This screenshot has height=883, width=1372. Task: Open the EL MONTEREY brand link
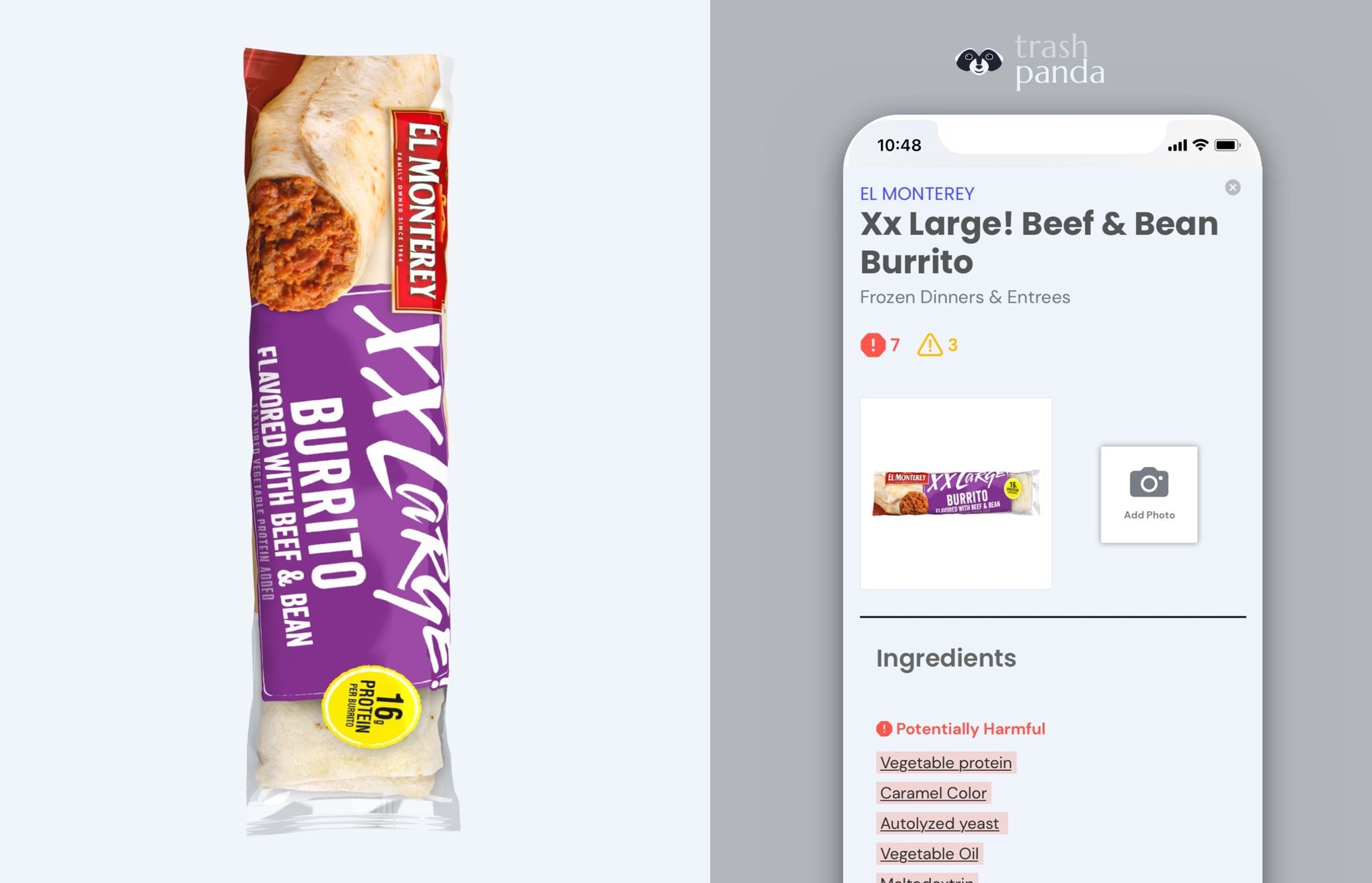pos(916,194)
